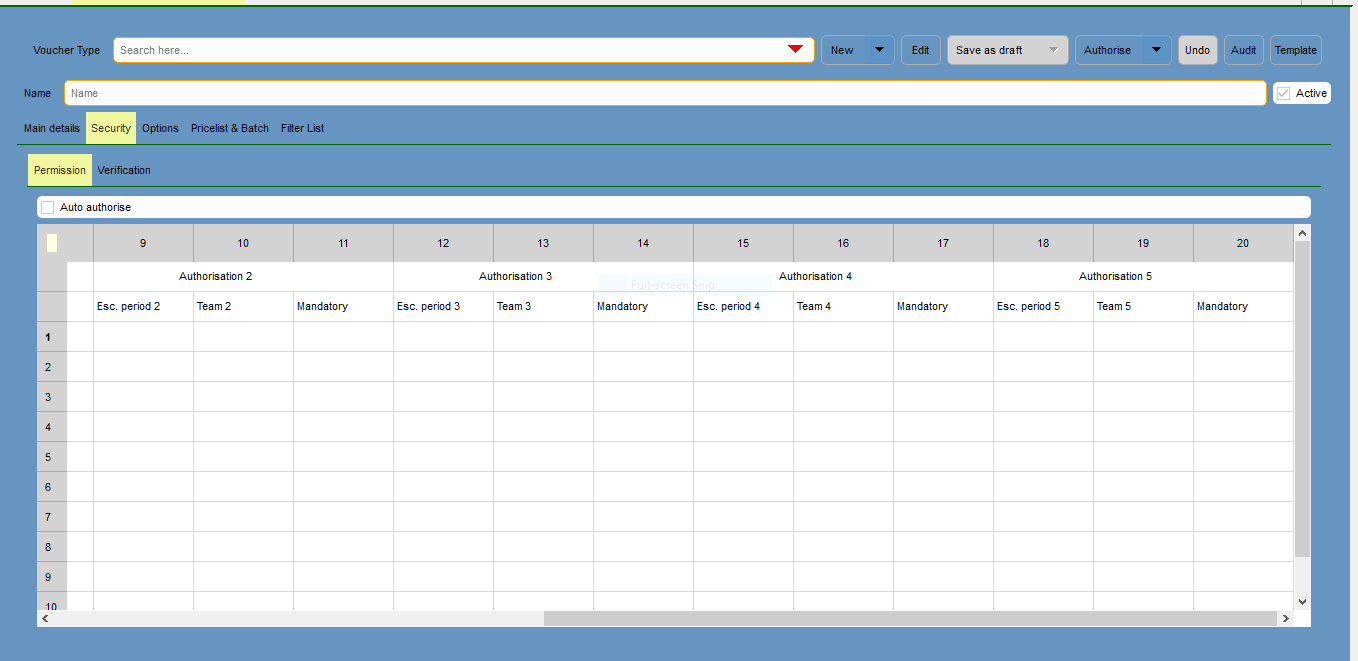Select column header 19

(1143, 243)
